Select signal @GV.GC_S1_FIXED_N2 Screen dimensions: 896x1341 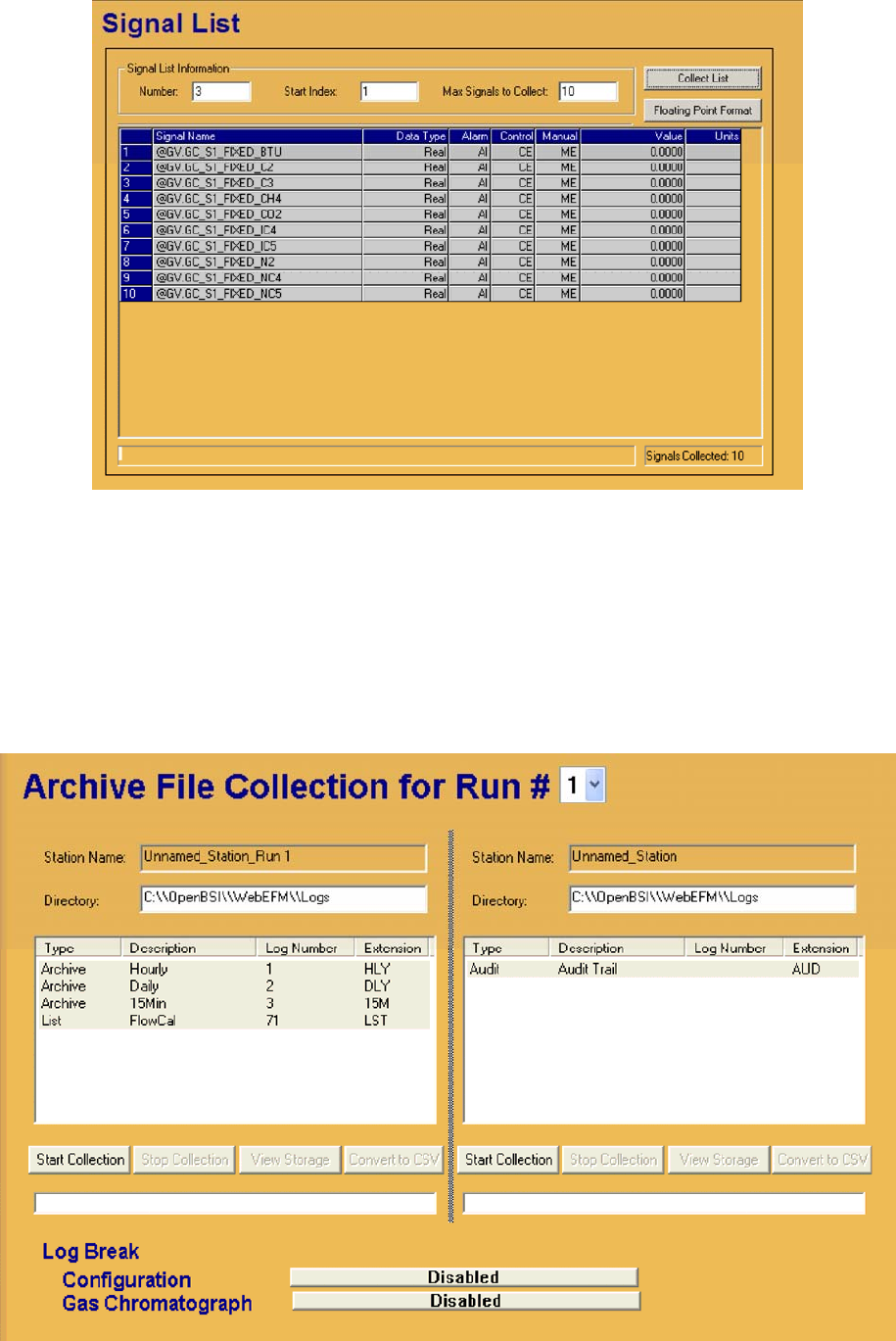(x=430, y=262)
